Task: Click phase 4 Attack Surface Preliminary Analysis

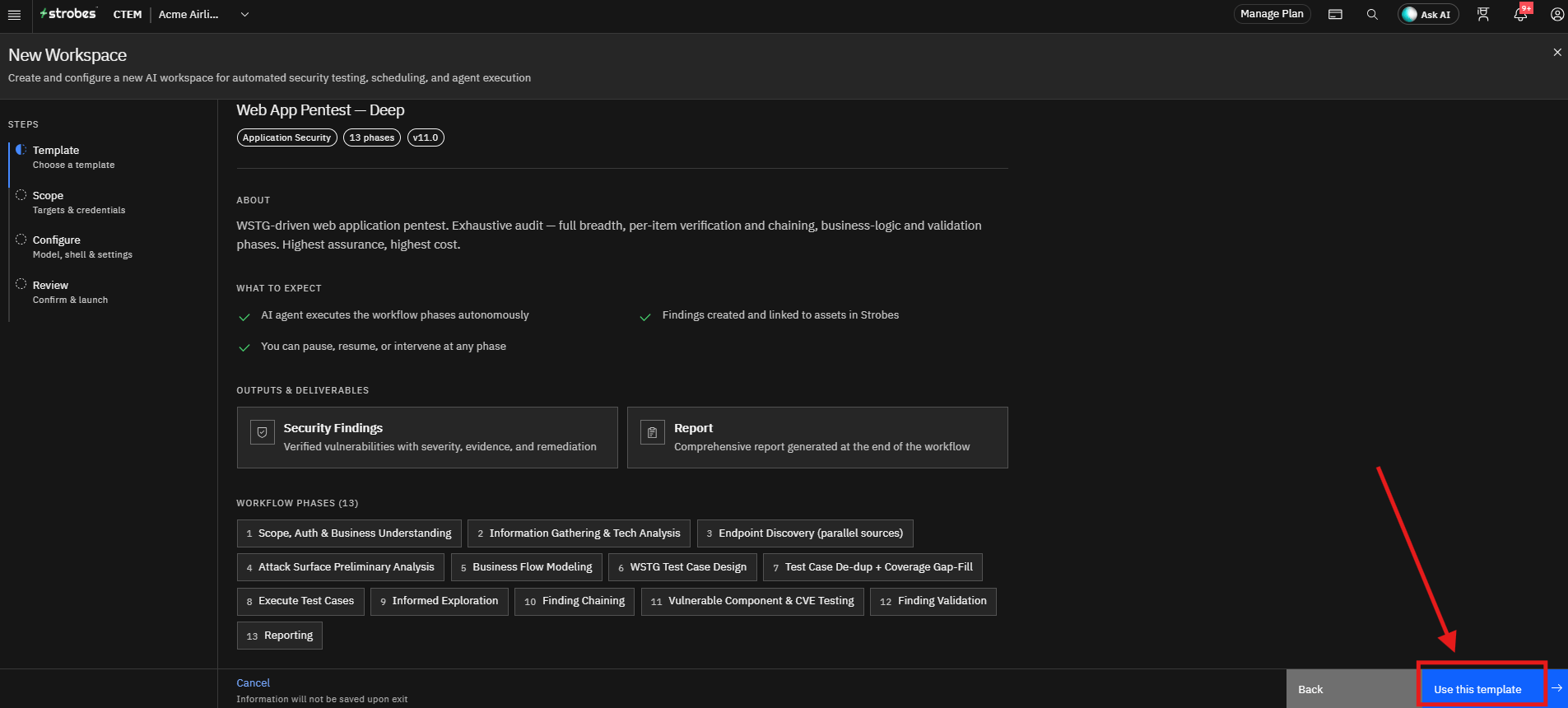Action: coord(341,567)
